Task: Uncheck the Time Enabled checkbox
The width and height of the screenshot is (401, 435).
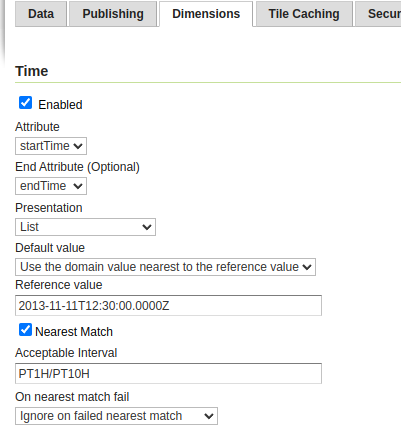Action: [x=26, y=103]
